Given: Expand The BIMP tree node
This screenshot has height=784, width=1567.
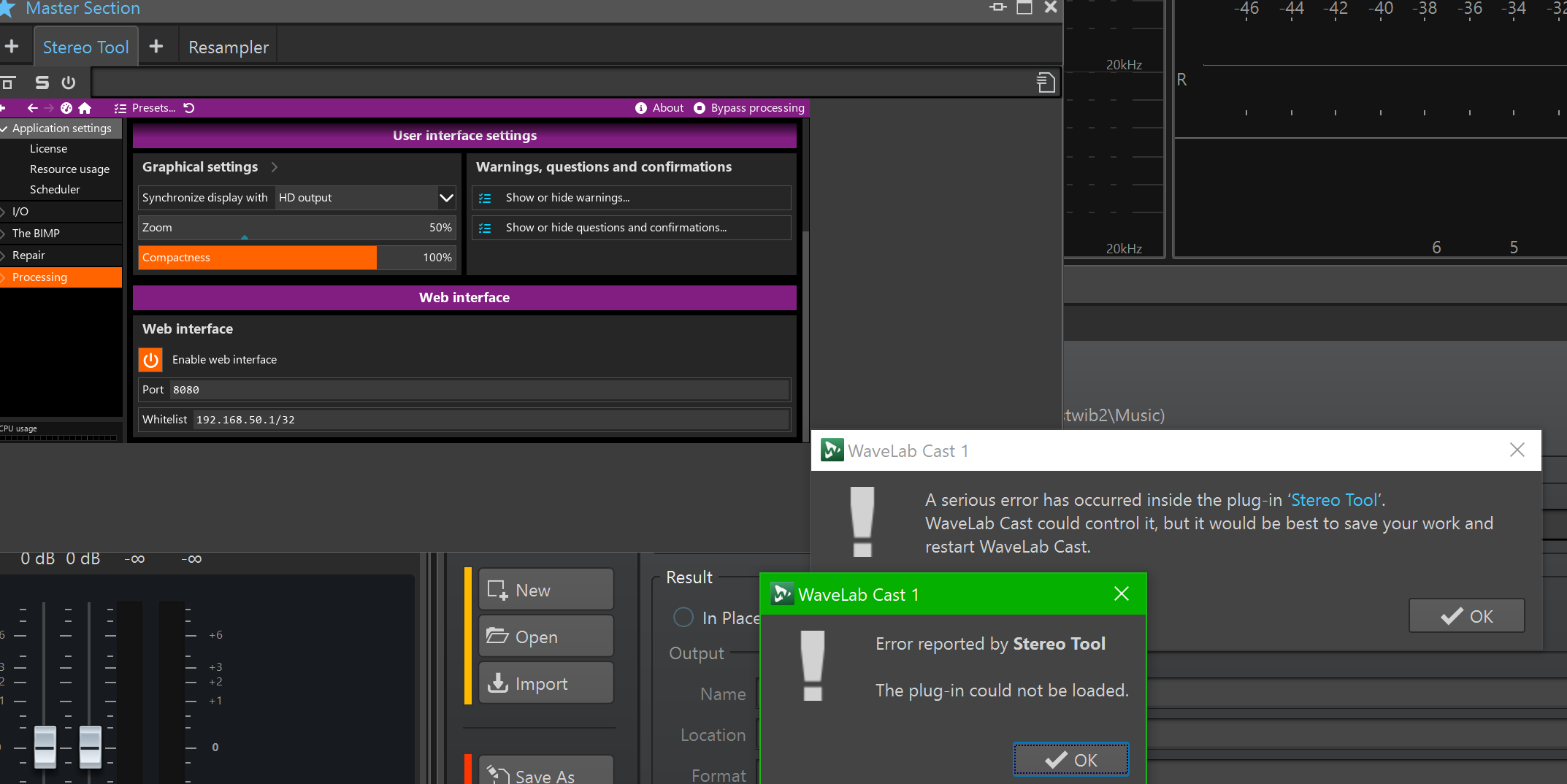Looking at the screenshot, I should tap(4, 234).
